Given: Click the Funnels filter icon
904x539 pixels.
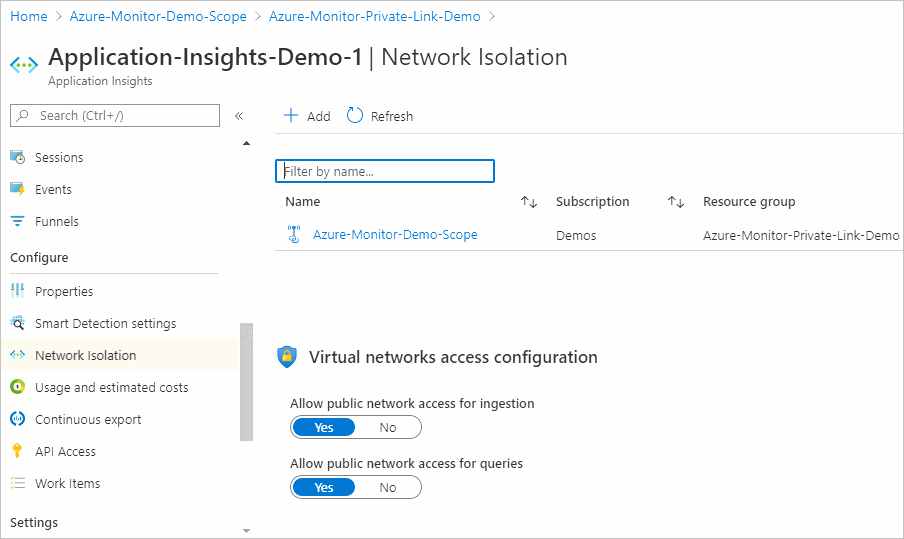Looking at the screenshot, I should click(x=18, y=221).
